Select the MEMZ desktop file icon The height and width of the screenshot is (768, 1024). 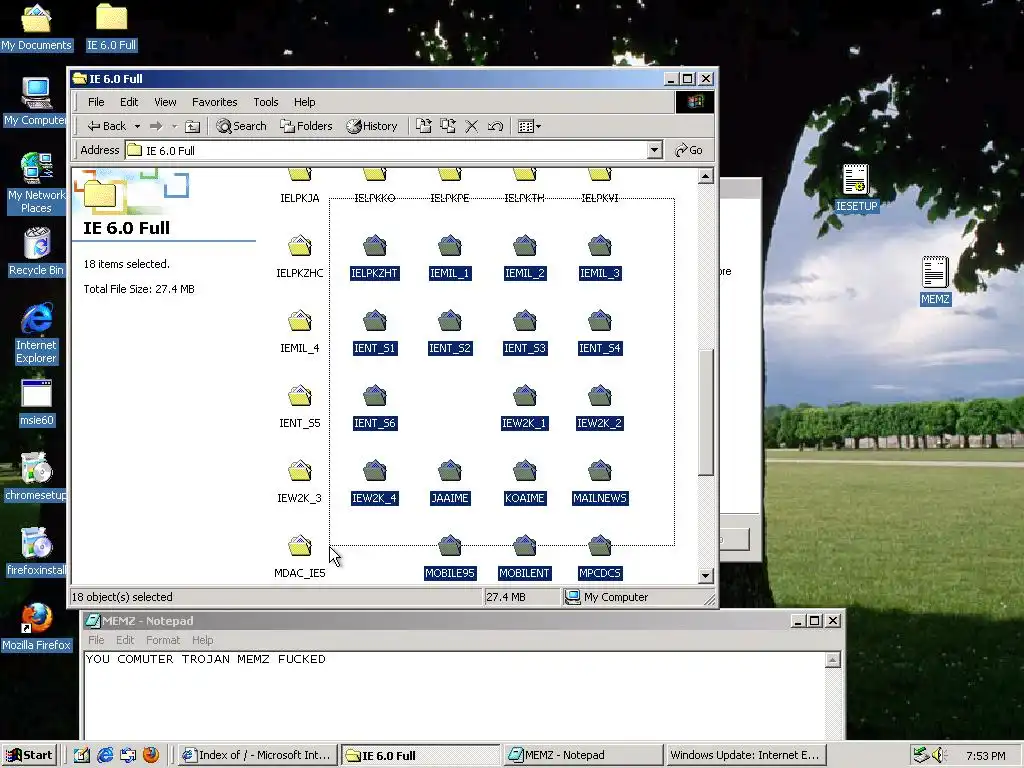(935, 281)
